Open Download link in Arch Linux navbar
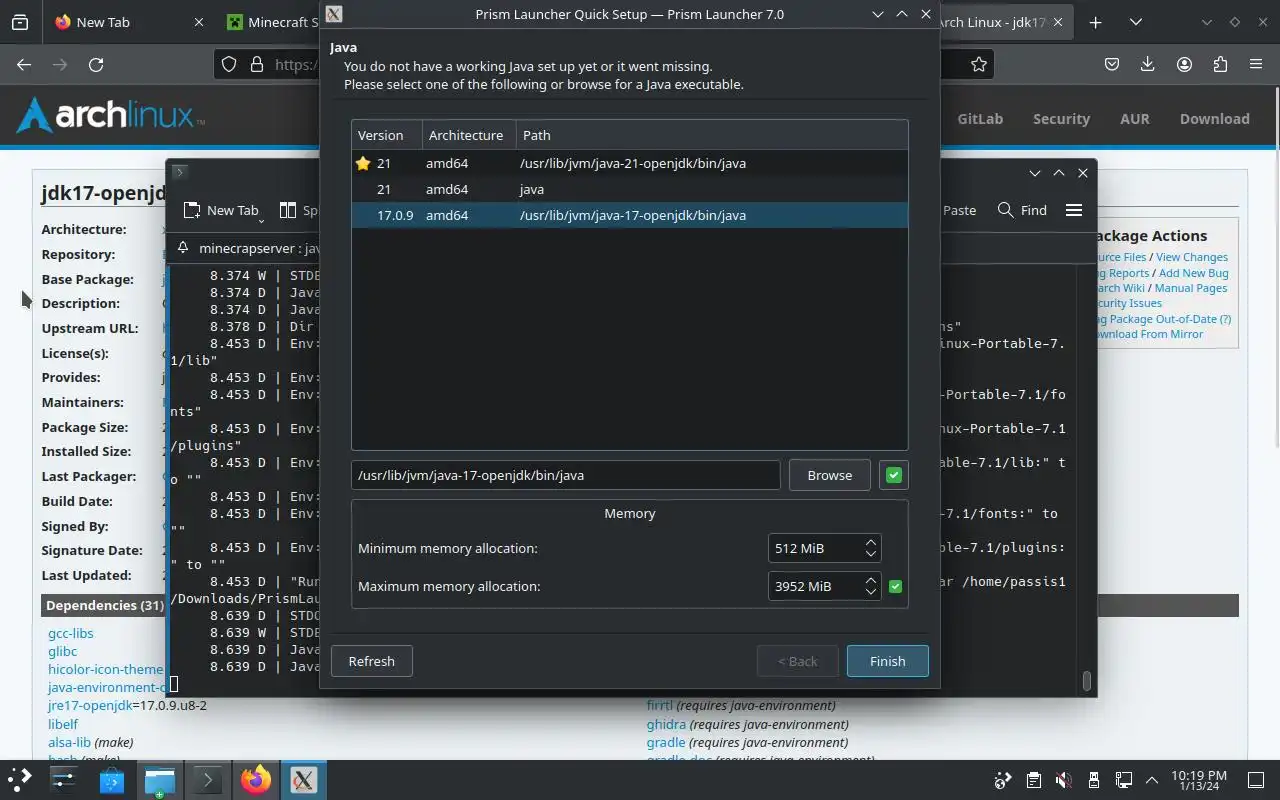This screenshot has height=800, width=1280. [1214, 118]
